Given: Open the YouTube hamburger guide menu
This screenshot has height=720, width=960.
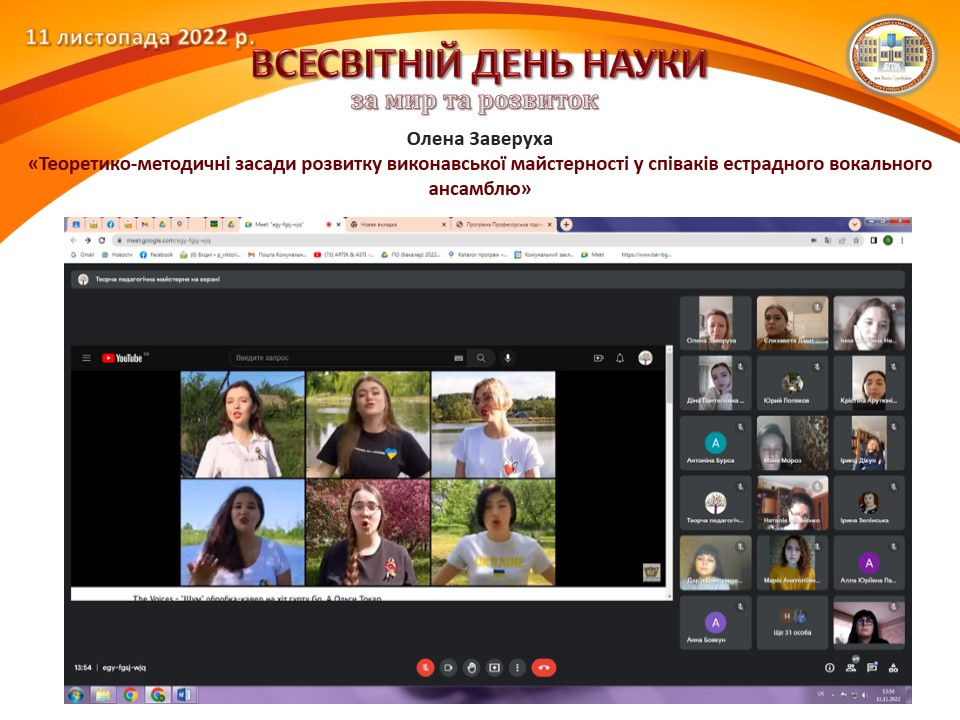Looking at the screenshot, I should click(86, 358).
